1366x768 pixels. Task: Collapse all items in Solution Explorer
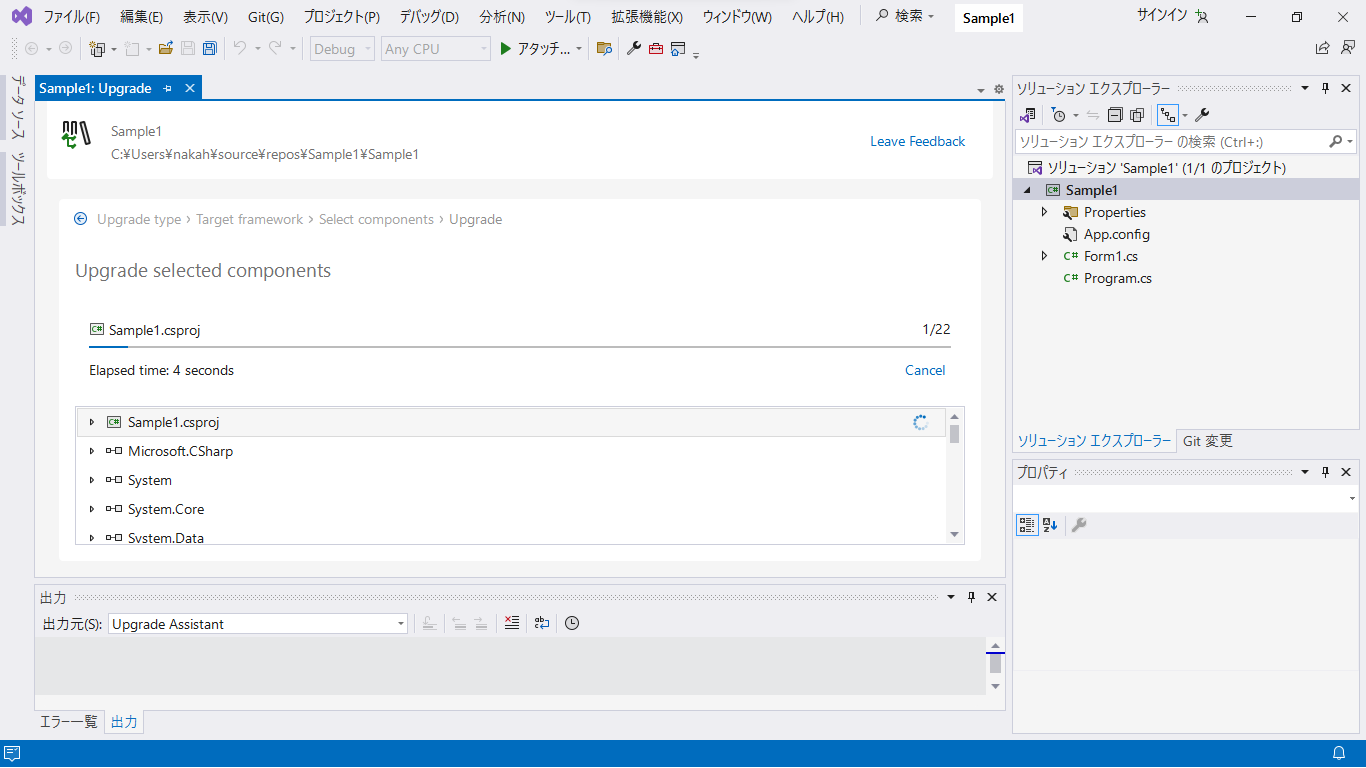(x=1115, y=115)
